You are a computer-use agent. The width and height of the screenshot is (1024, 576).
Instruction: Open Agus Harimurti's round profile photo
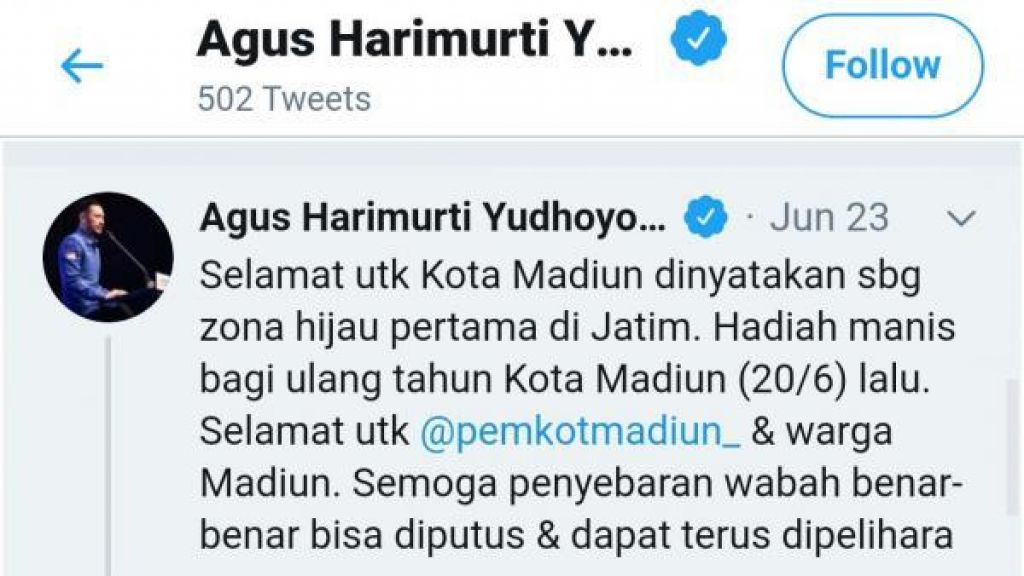[108, 257]
